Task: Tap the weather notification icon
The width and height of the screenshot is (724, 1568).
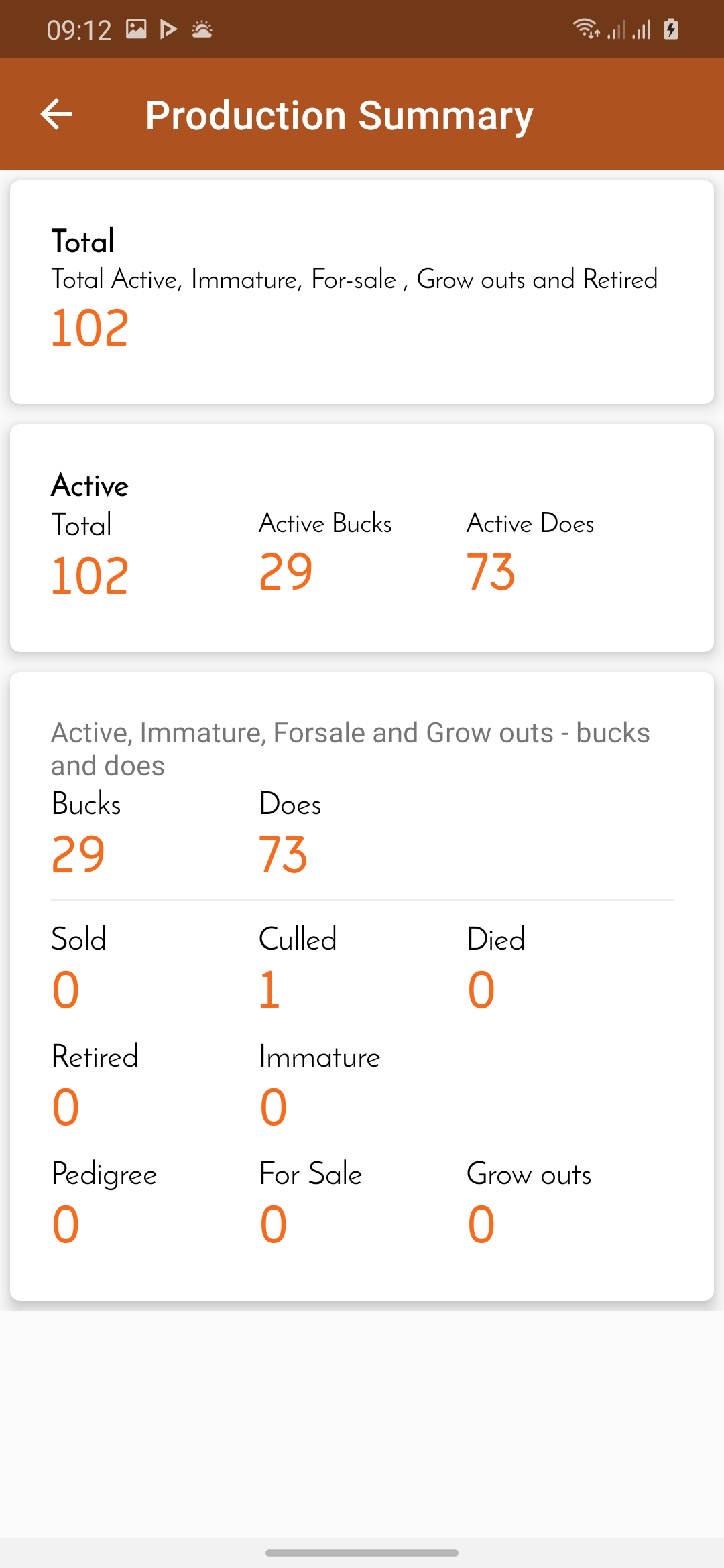Action: click(x=202, y=29)
